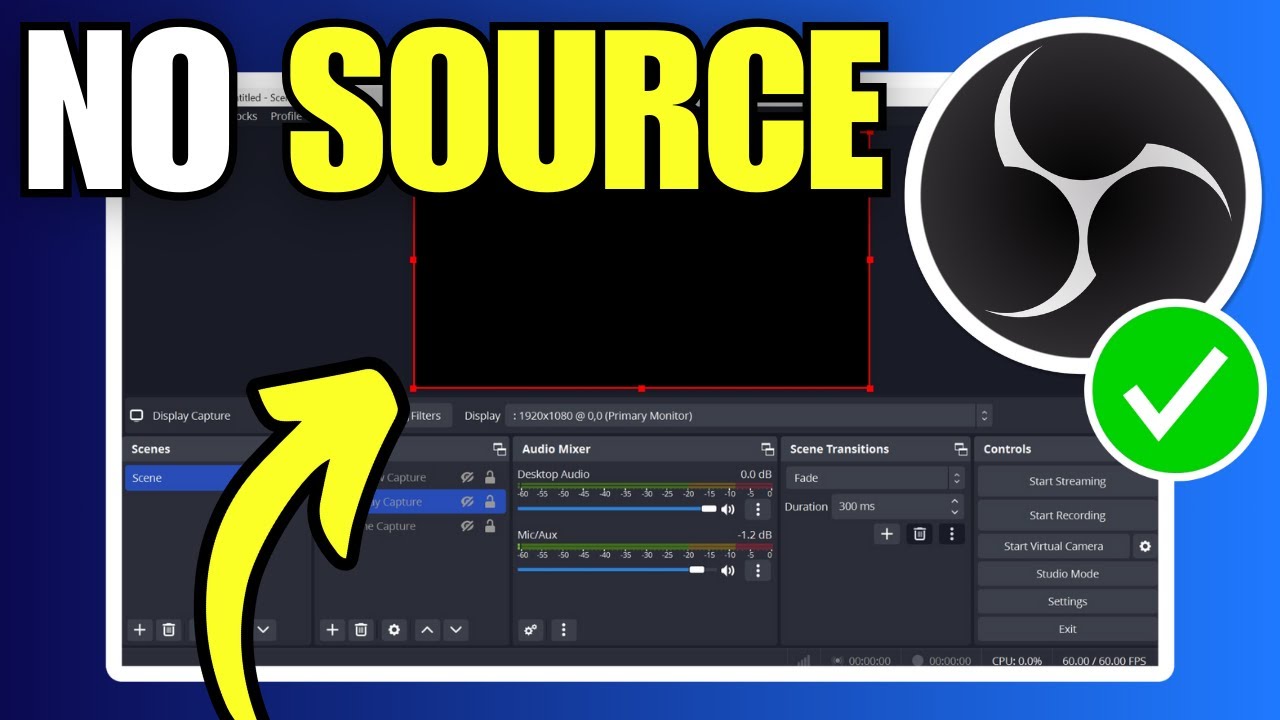This screenshot has height=720, width=1280.
Task: Open Audio Mixer bottom three-dot menu
Action: pyautogui.click(x=564, y=629)
